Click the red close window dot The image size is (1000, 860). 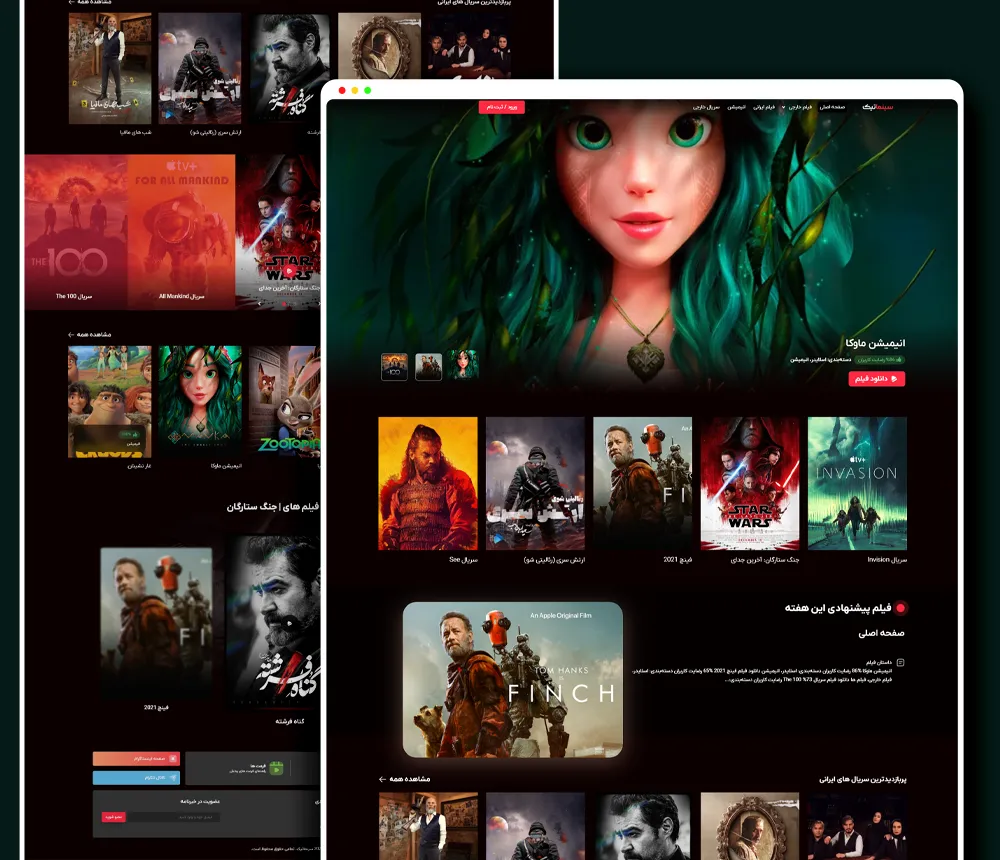[x=342, y=91]
